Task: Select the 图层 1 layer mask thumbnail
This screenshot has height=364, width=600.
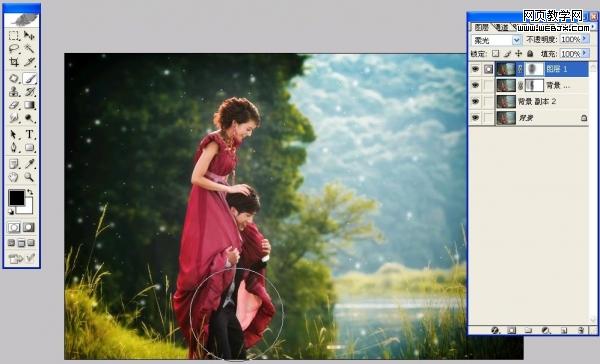Action: 534,69
